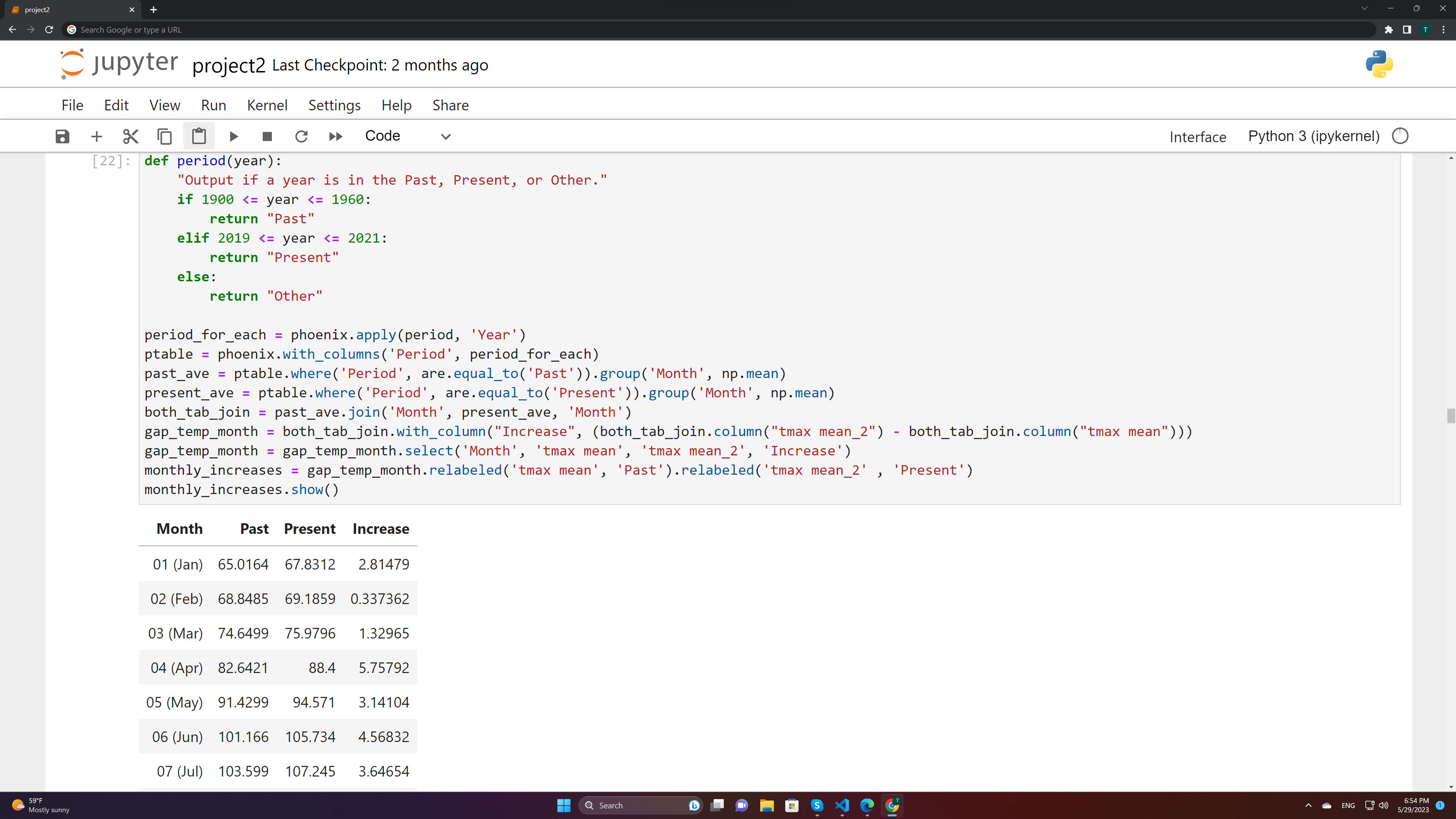Copy the selected cell
Screen dimensions: 1456x819
tap(165, 136)
